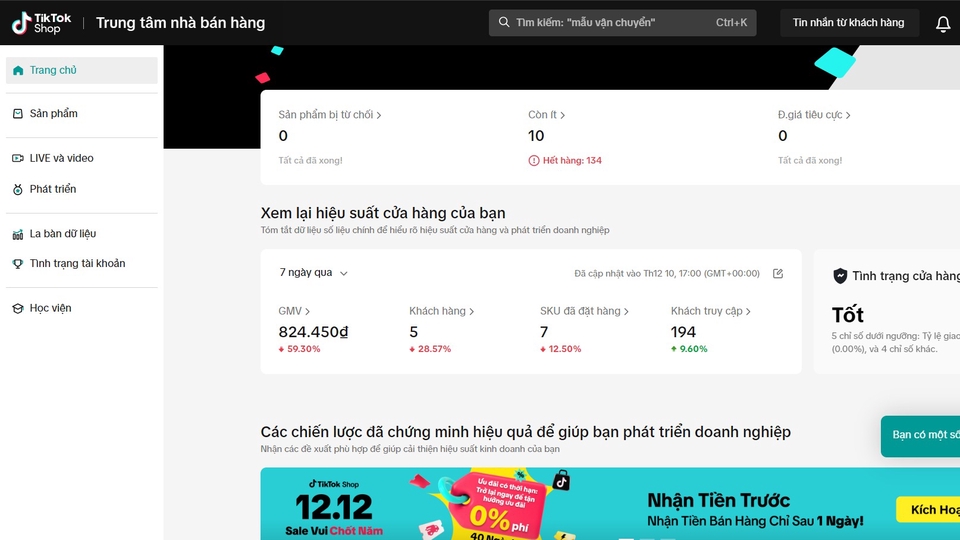Click the Sản phẩm bag icon
Screen dimensions: 960x540
18,114
